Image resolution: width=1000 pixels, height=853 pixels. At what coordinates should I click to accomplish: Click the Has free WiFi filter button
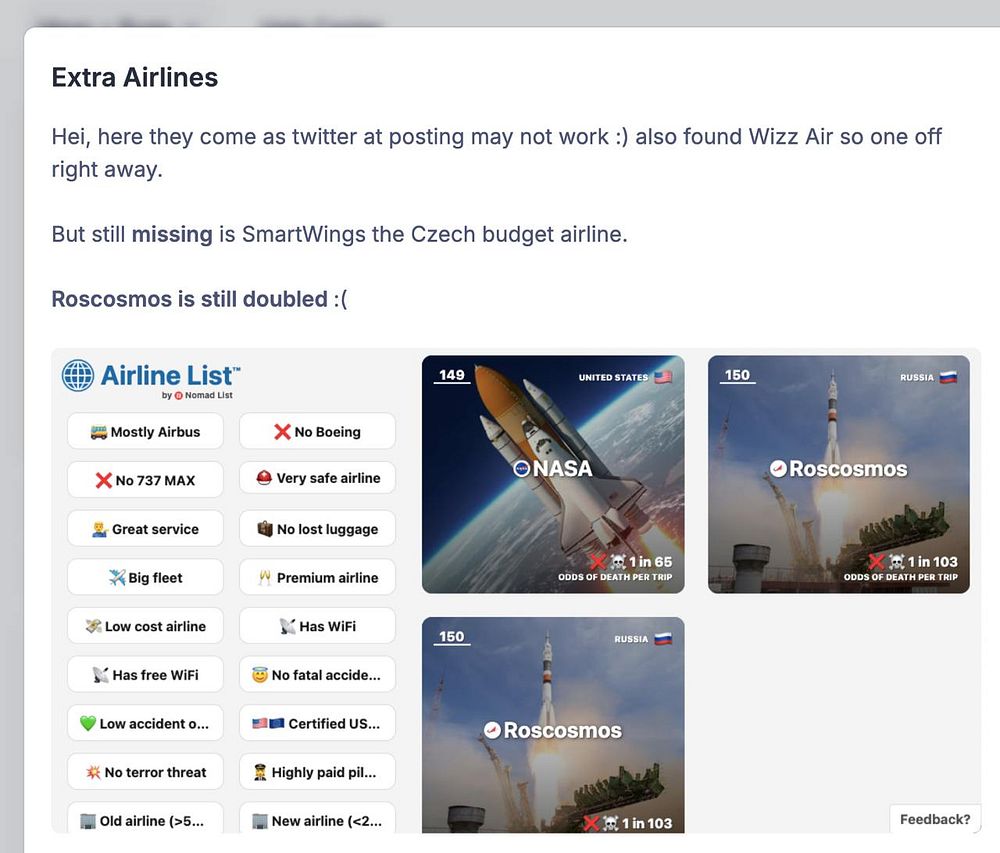pyautogui.click(x=145, y=674)
